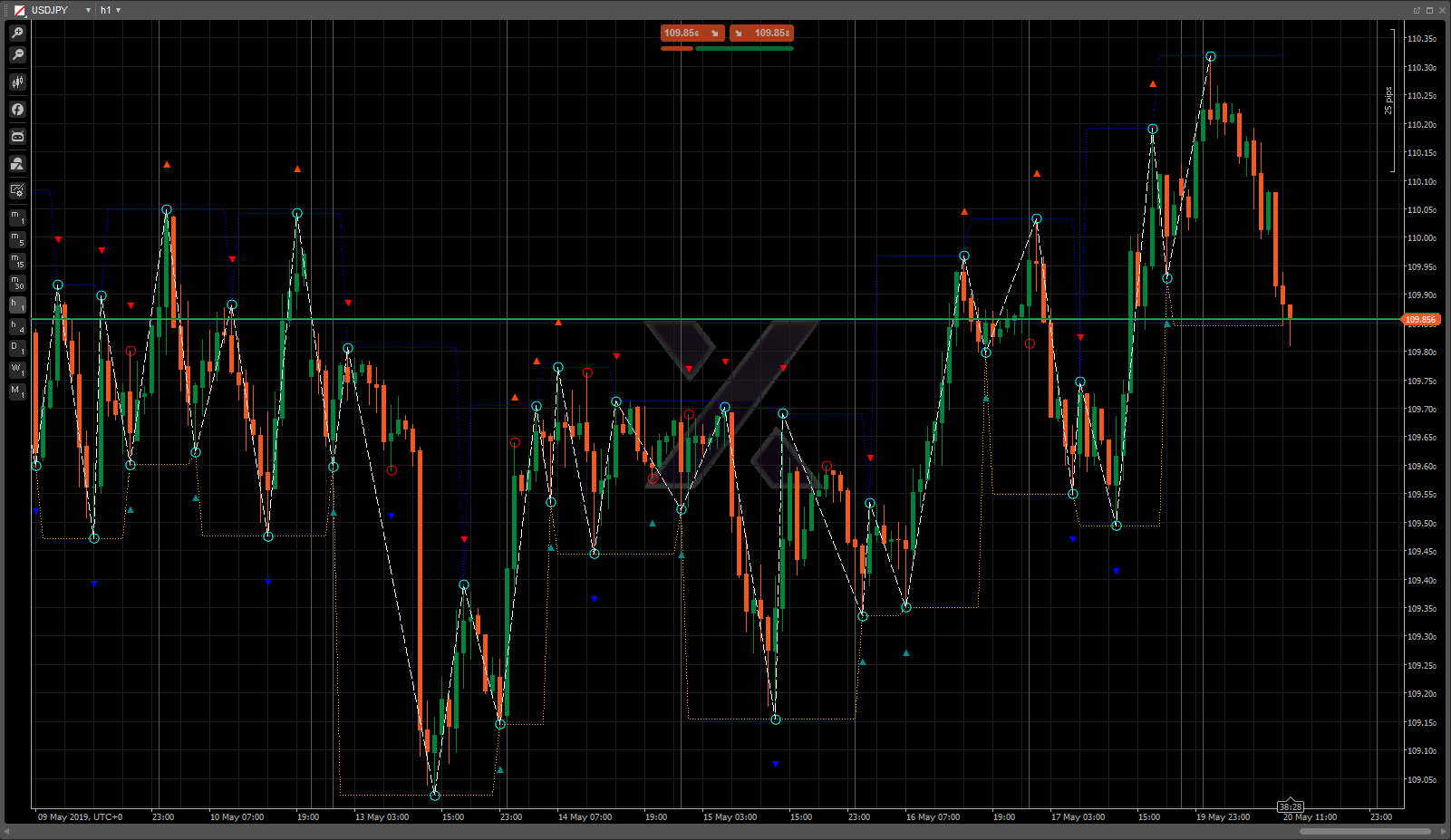Open the indicators (f) menu icon
This screenshot has height=840, width=1451.
click(x=17, y=109)
